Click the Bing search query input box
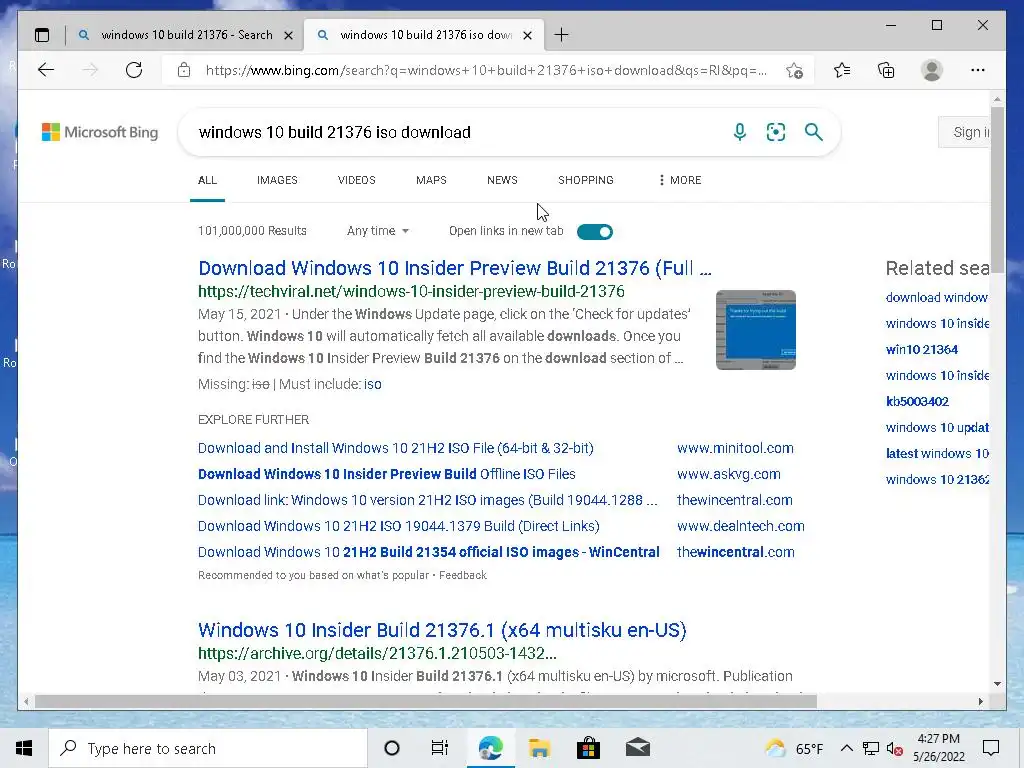 (457, 133)
